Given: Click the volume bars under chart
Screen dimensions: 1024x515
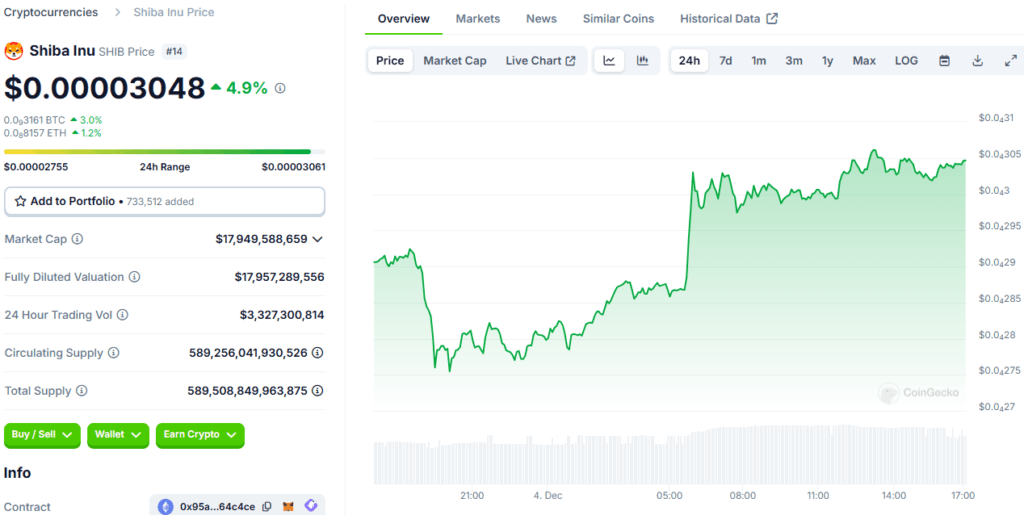Looking at the screenshot, I should click(x=670, y=454).
